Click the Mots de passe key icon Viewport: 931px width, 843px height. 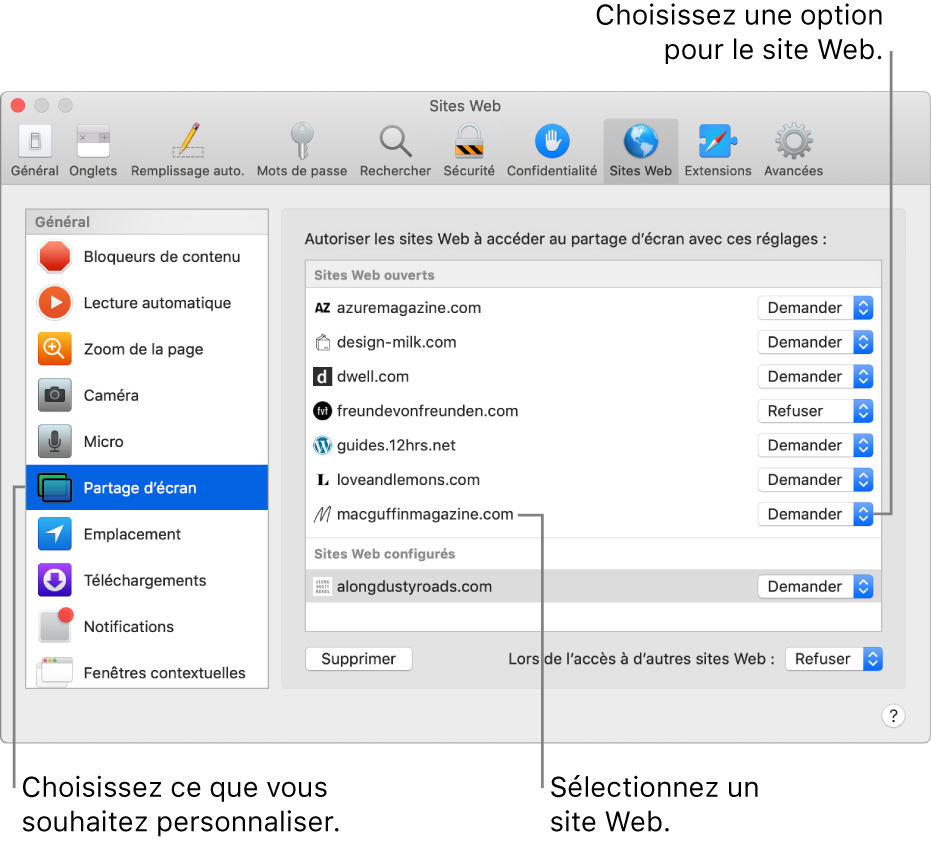coord(302,145)
